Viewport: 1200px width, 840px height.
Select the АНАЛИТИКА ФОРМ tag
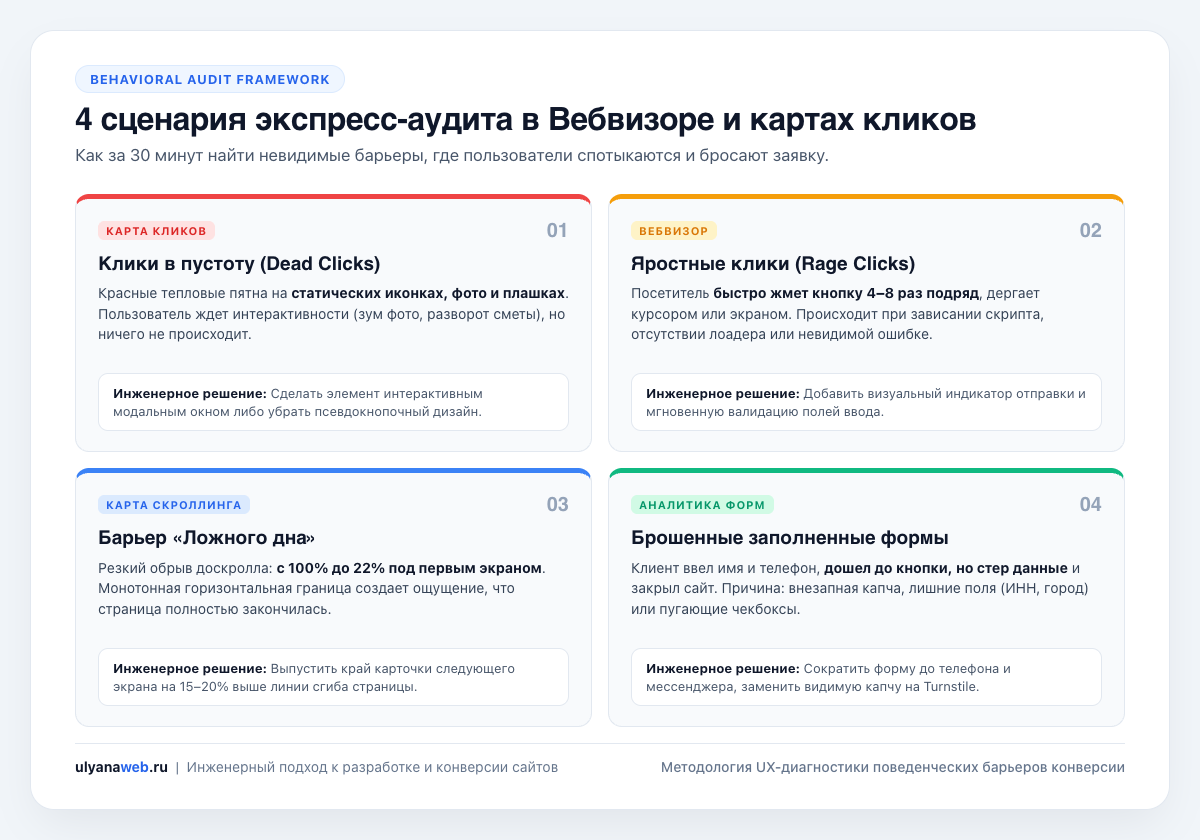702,505
